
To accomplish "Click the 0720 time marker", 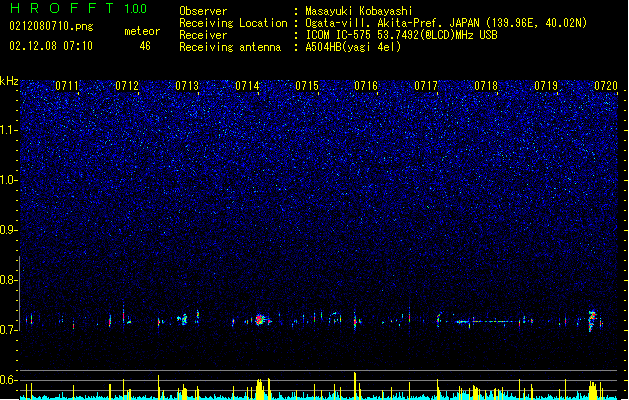I will (x=606, y=86).
